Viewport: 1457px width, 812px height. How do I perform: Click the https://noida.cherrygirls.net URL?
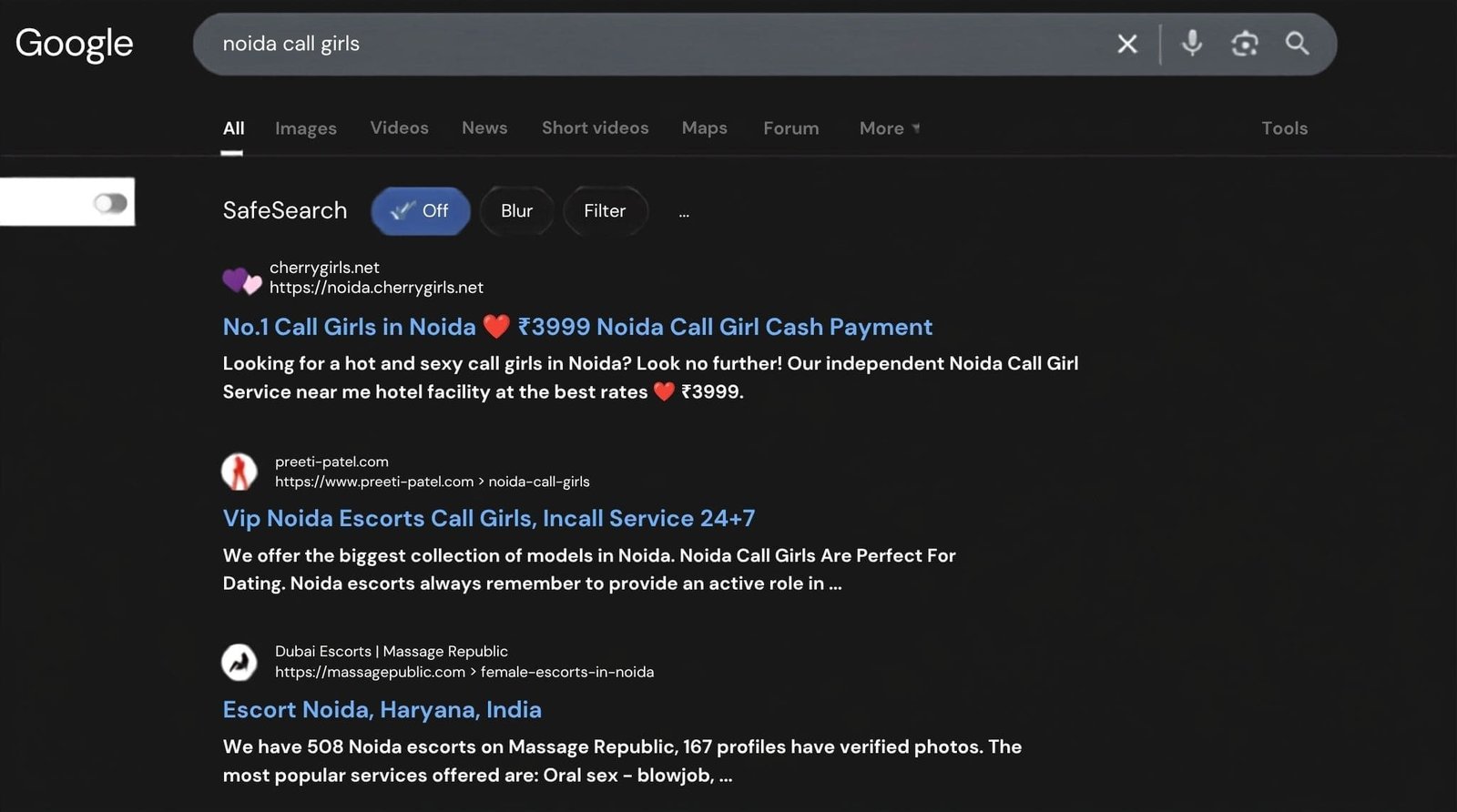tap(376, 288)
